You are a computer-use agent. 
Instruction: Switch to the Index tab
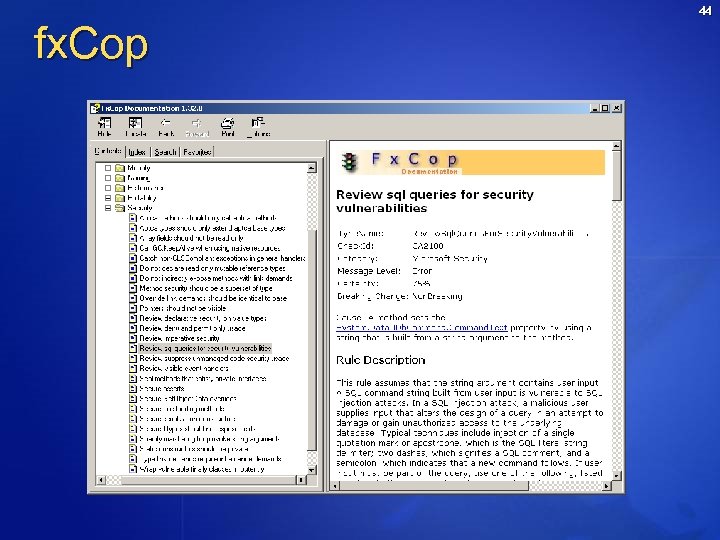point(137,152)
